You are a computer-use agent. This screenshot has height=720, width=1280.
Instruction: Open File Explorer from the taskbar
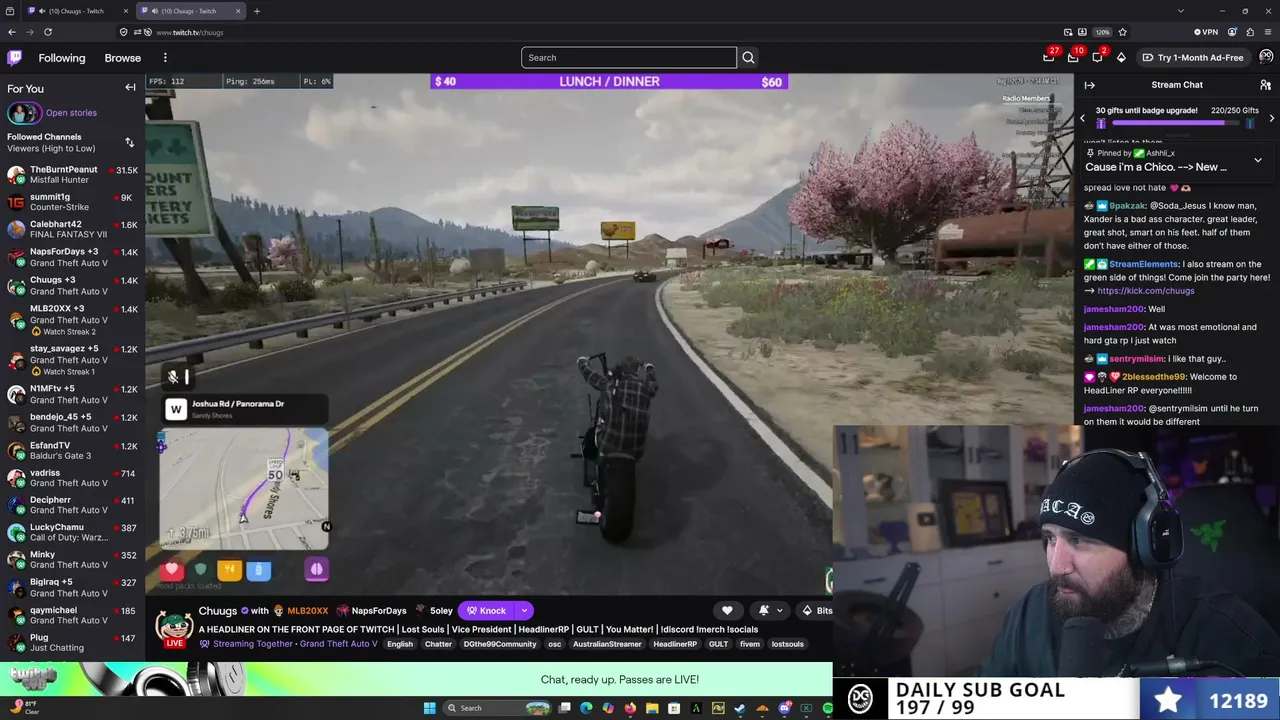pos(652,708)
